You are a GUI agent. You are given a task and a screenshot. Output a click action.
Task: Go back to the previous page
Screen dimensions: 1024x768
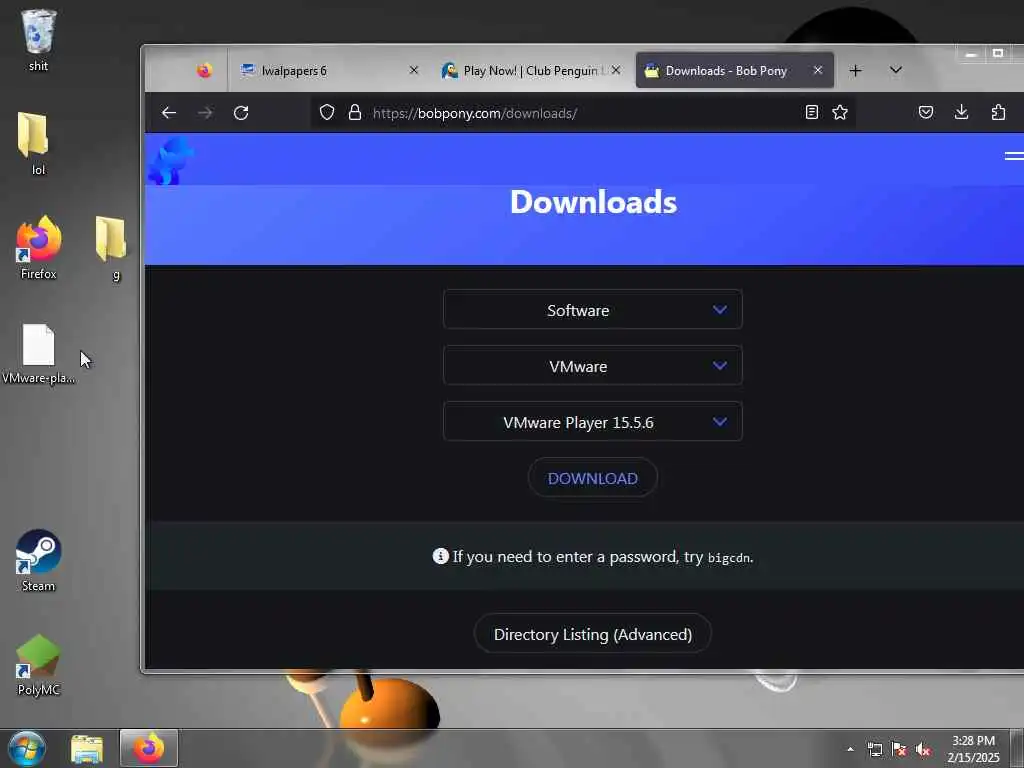pyautogui.click(x=169, y=113)
